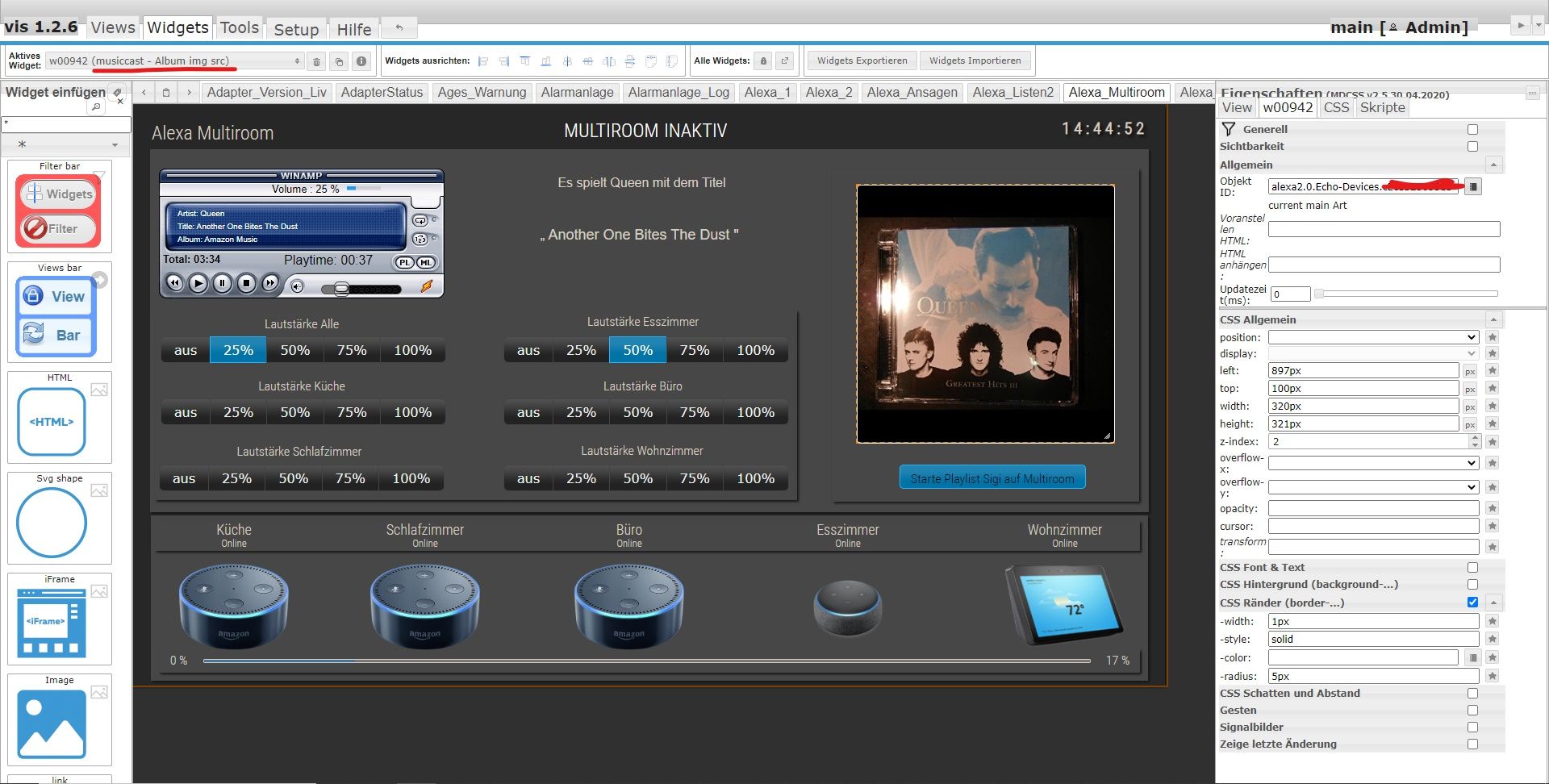Step the z-index value with the spinner
The image size is (1549, 784).
[x=1475, y=442]
